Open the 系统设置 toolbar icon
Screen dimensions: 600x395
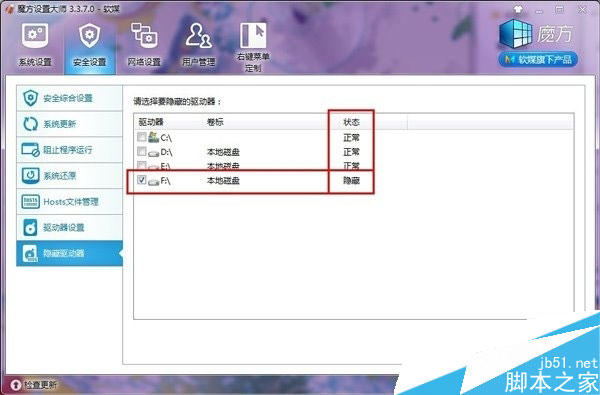(35, 36)
